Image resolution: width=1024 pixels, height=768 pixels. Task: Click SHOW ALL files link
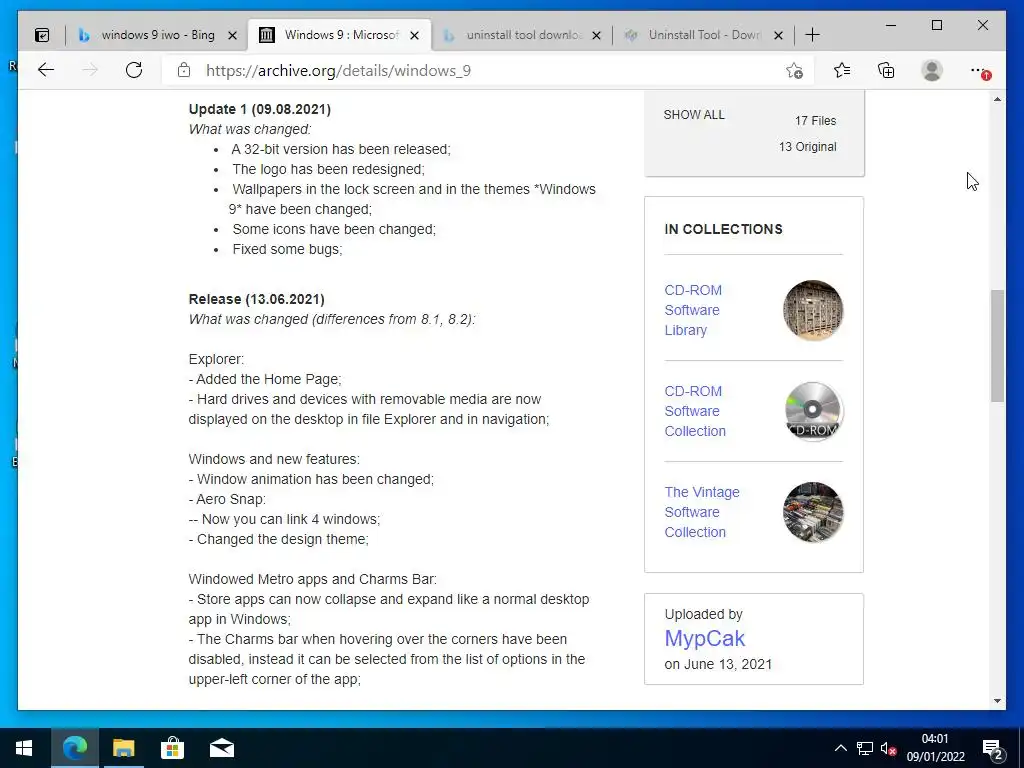(694, 115)
